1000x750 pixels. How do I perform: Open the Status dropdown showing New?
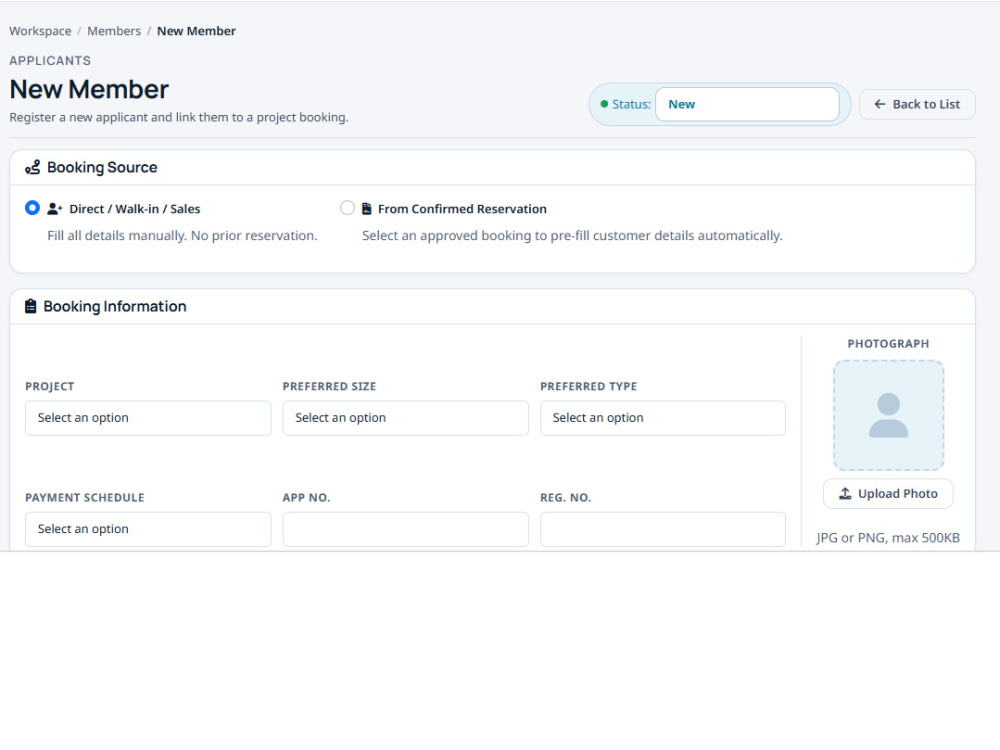pos(747,105)
